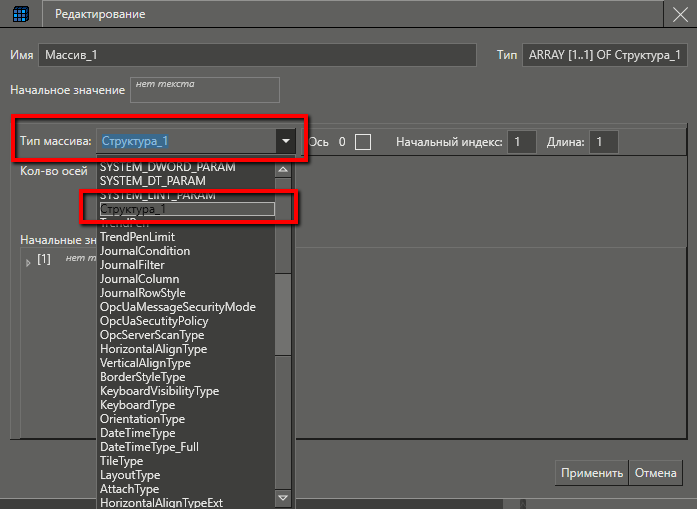Screen dimensions: 697x509
Task: Click the Длина input field
Action: point(603,142)
